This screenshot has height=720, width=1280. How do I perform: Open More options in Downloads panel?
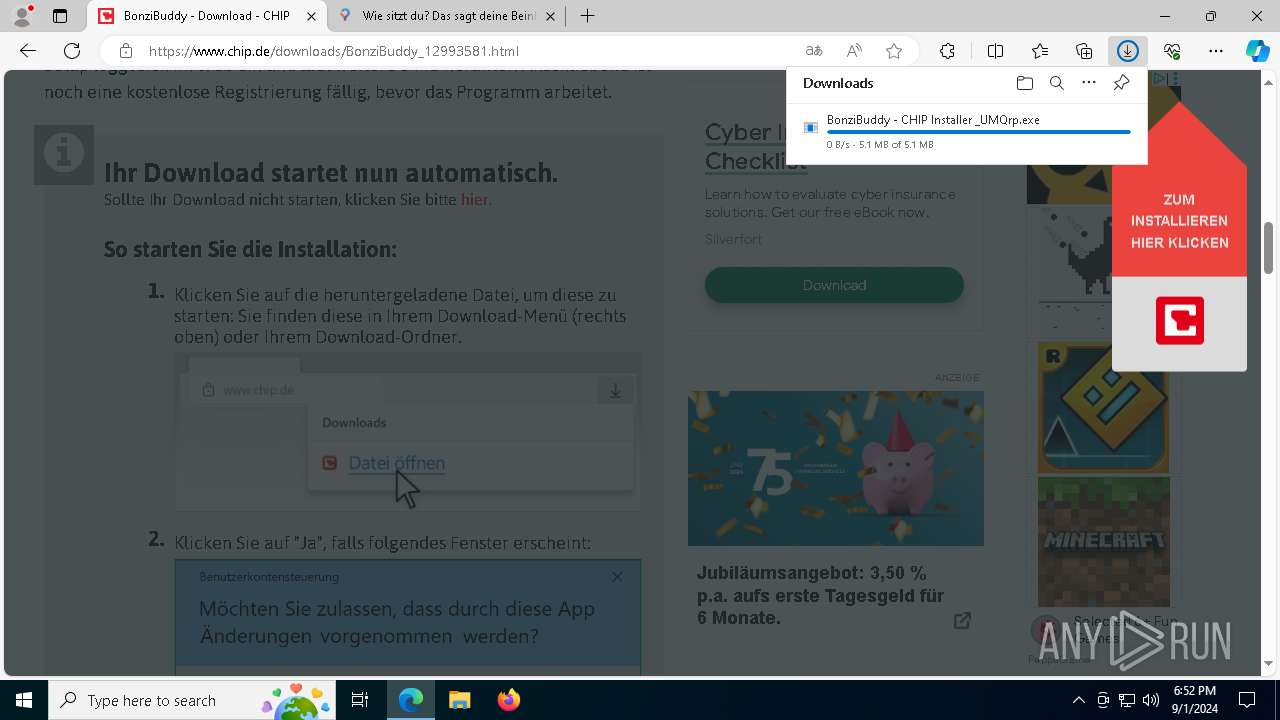1089,83
